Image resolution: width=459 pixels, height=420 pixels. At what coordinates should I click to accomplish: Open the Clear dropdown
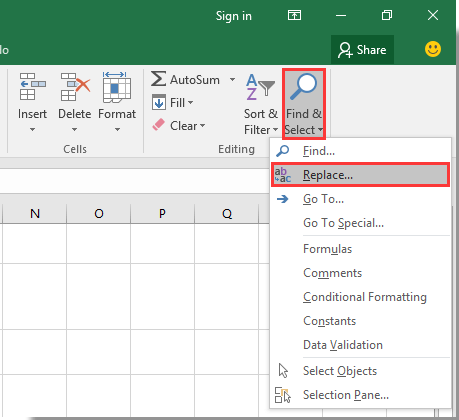click(x=178, y=126)
